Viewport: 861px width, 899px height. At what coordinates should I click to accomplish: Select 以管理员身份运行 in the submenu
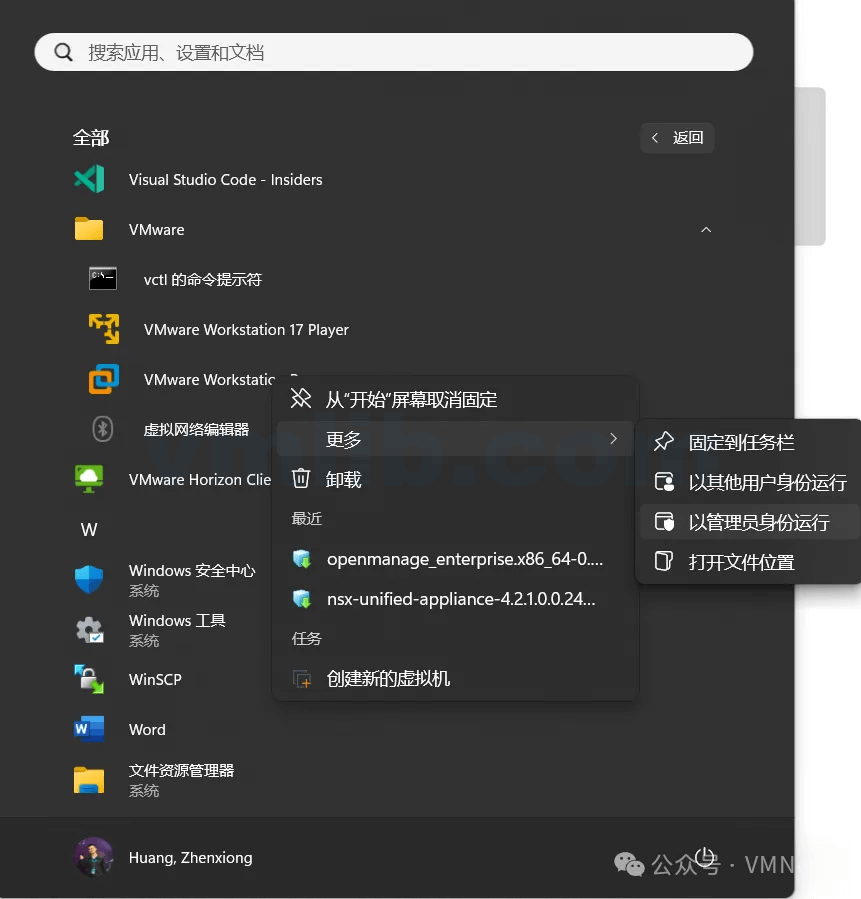click(758, 522)
